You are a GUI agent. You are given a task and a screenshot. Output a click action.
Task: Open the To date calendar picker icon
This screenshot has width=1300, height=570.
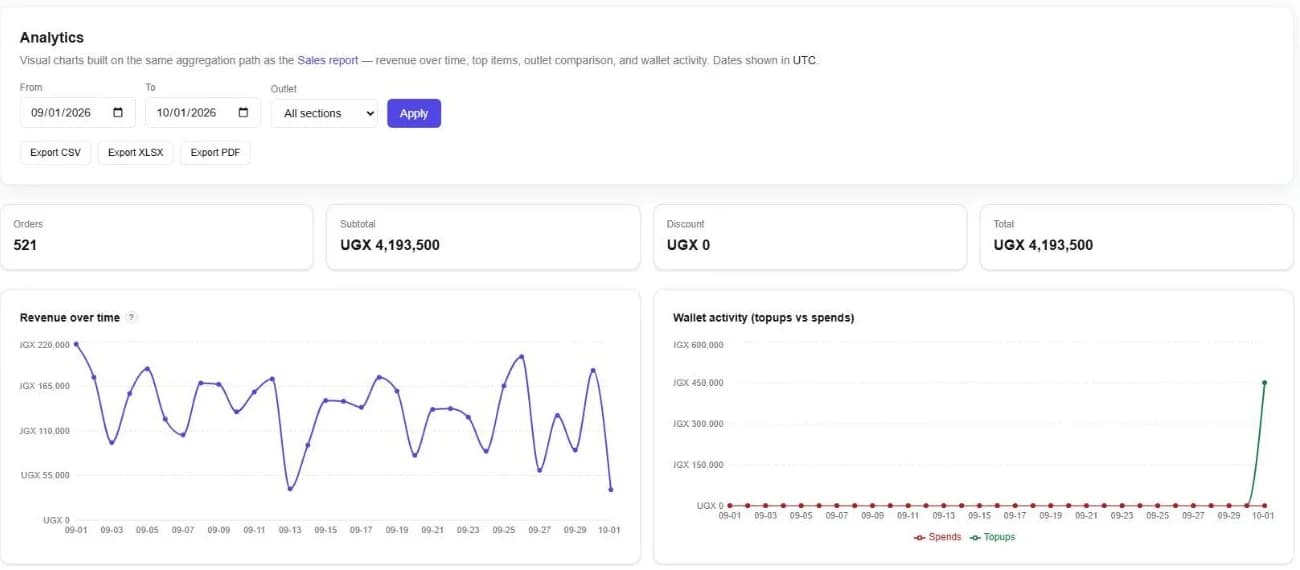point(243,113)
